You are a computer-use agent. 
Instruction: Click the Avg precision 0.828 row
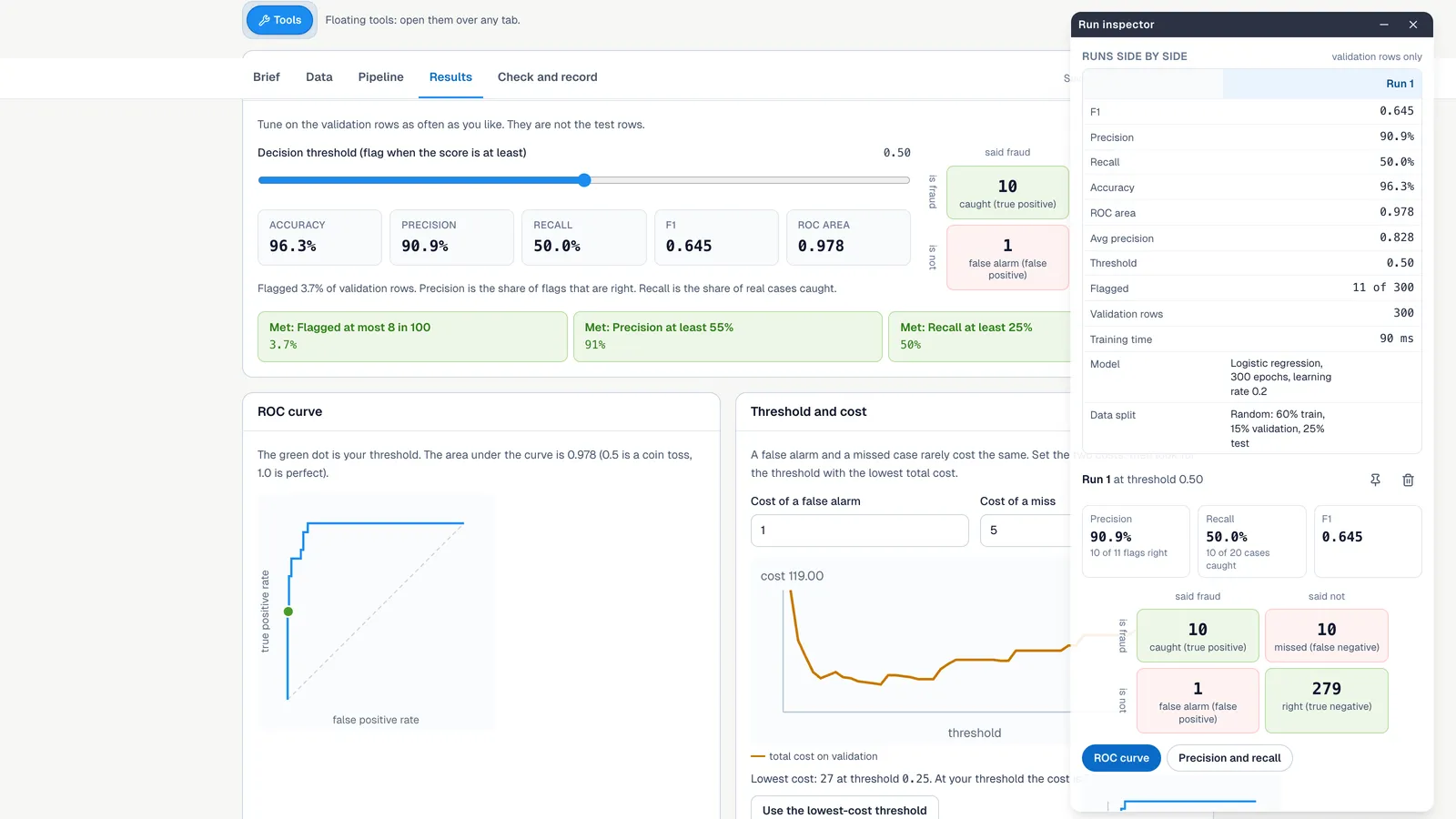coord(1252,238)
